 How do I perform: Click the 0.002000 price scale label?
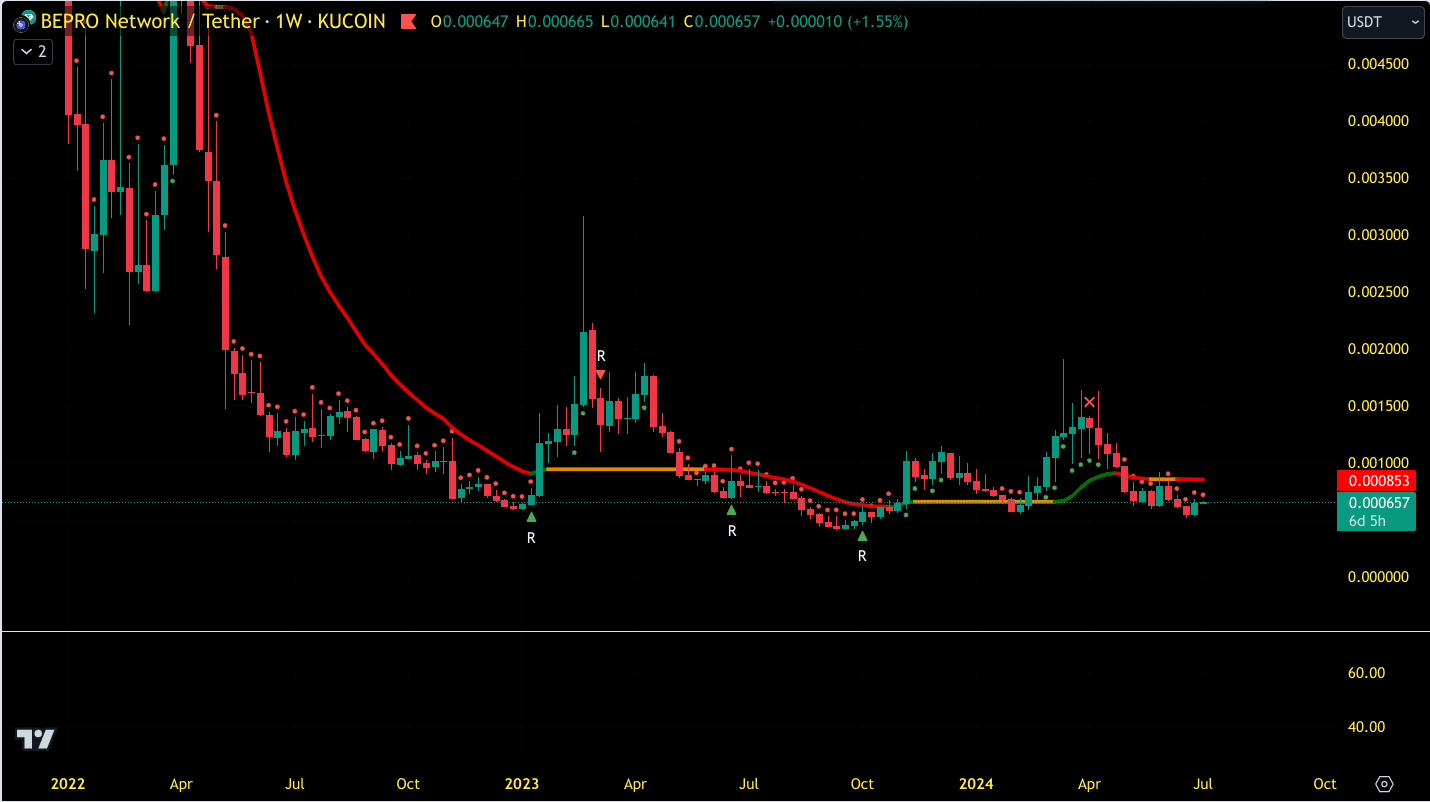[x=1378, y=349]
